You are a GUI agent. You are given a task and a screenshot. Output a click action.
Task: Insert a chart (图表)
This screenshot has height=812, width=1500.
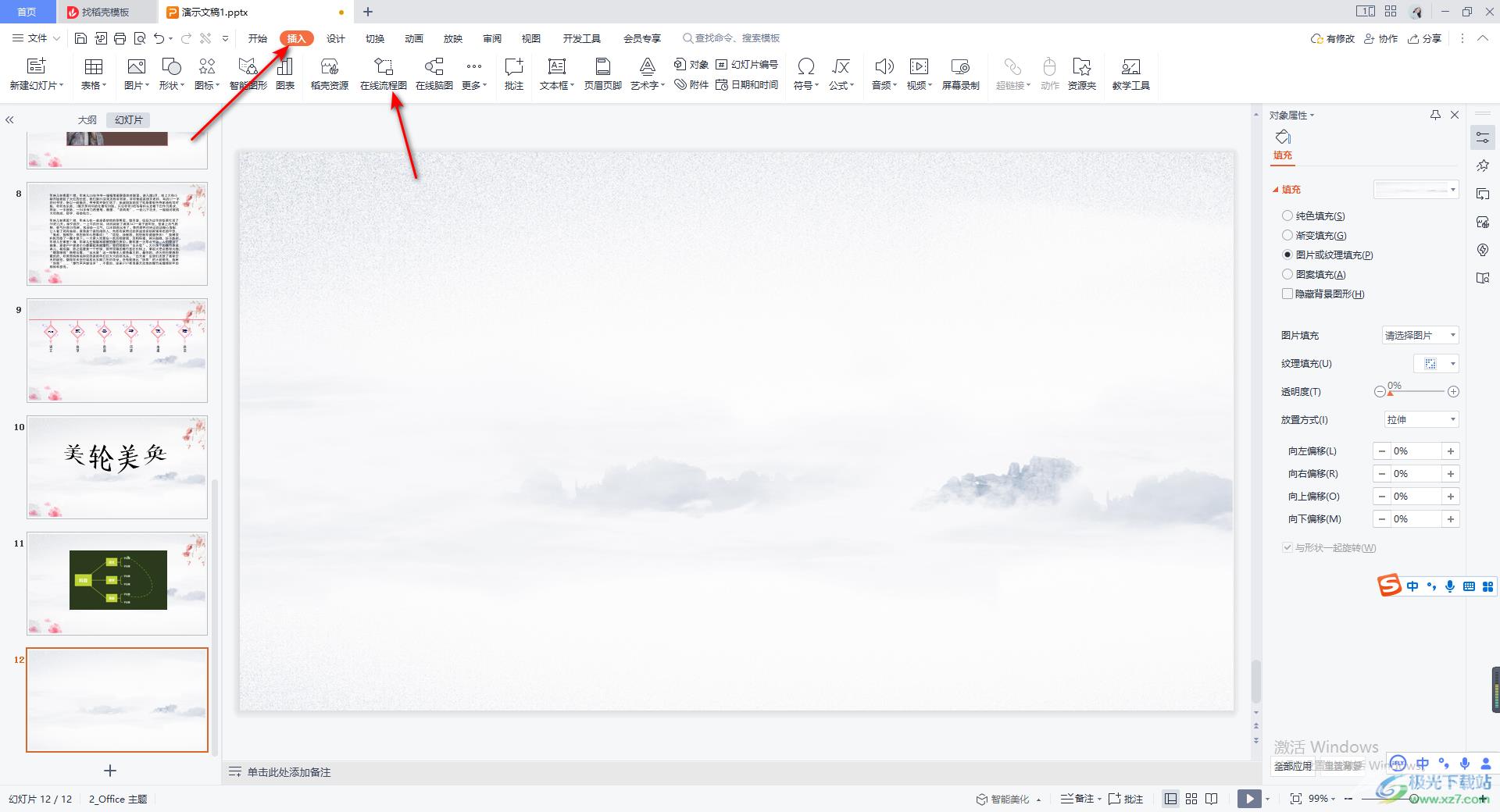[285, 74]
